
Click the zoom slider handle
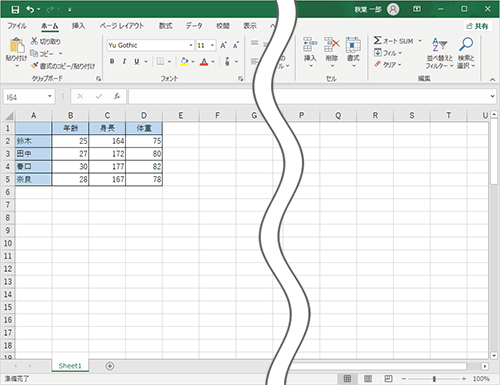pyautogui.click(x=434, y=379)
